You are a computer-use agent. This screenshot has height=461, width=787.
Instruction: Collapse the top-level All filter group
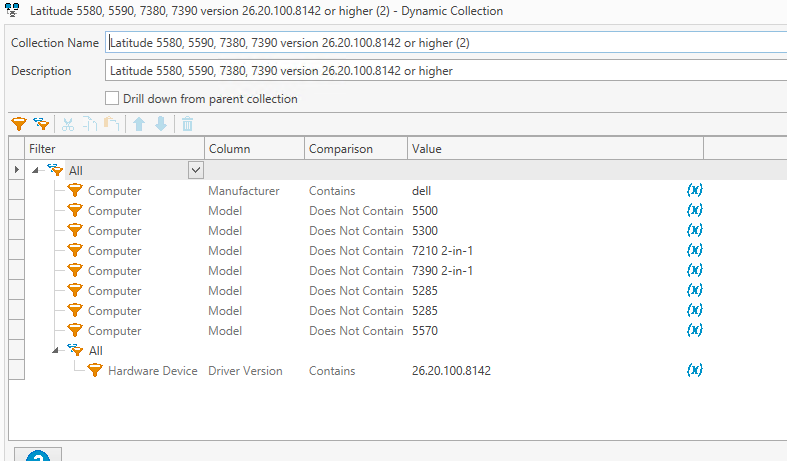click(x=36, y=171)
